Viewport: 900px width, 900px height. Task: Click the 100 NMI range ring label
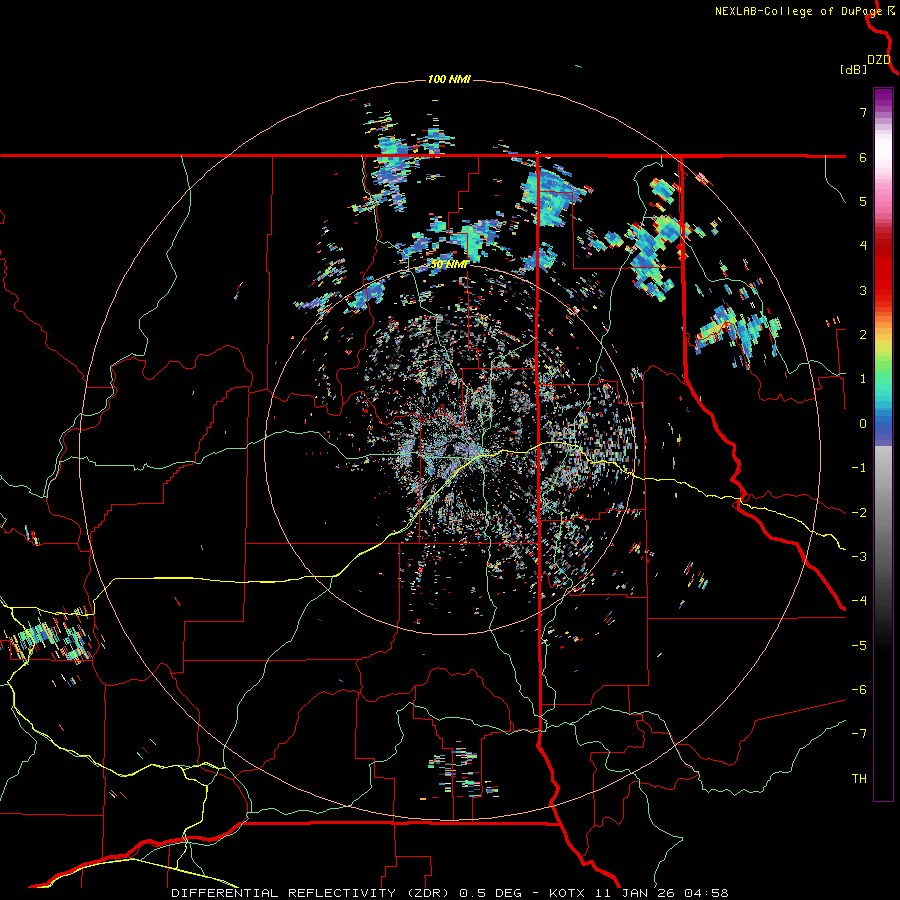(449, 79)
